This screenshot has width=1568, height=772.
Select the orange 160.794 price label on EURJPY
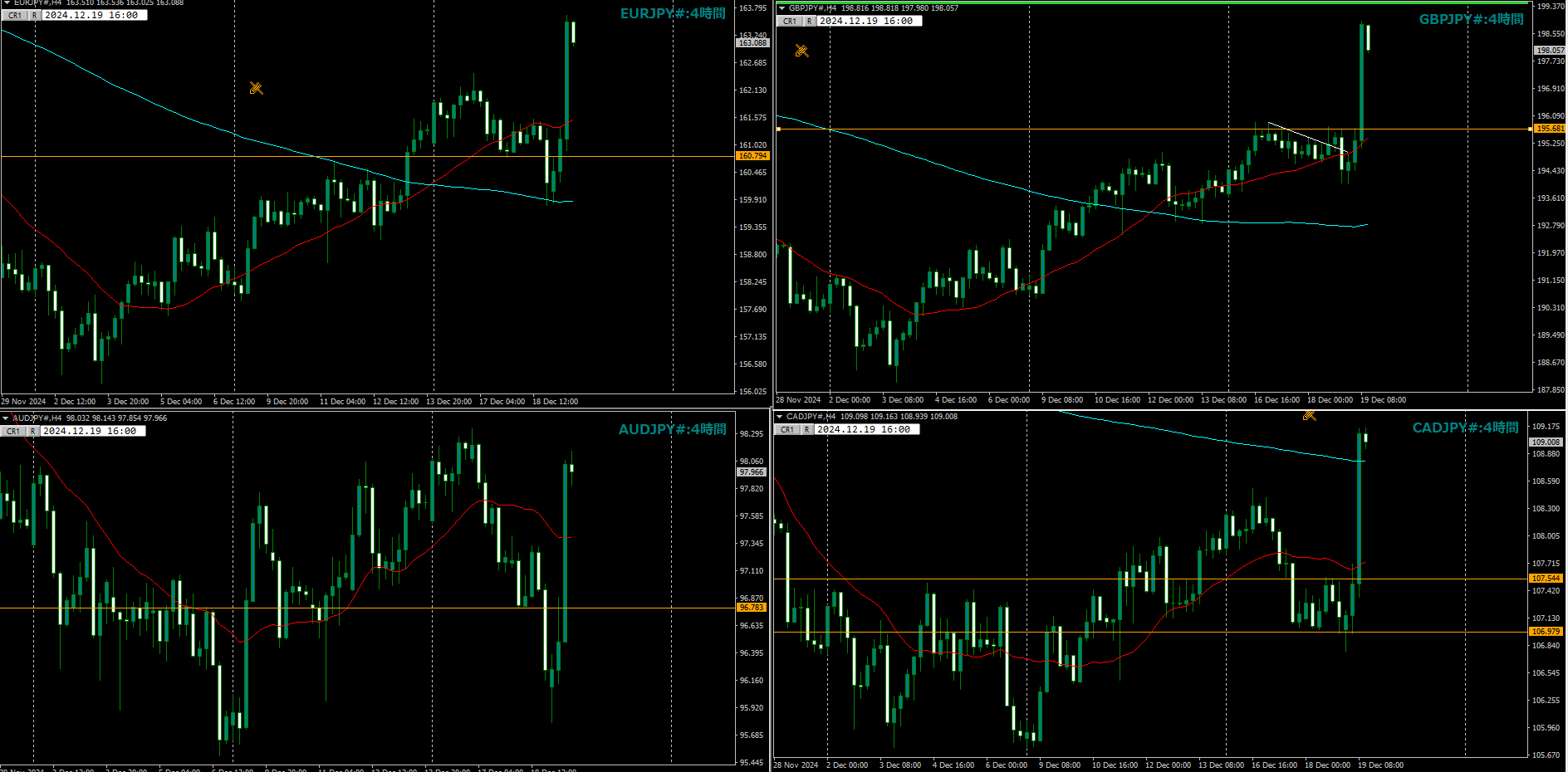coord(752,156)
